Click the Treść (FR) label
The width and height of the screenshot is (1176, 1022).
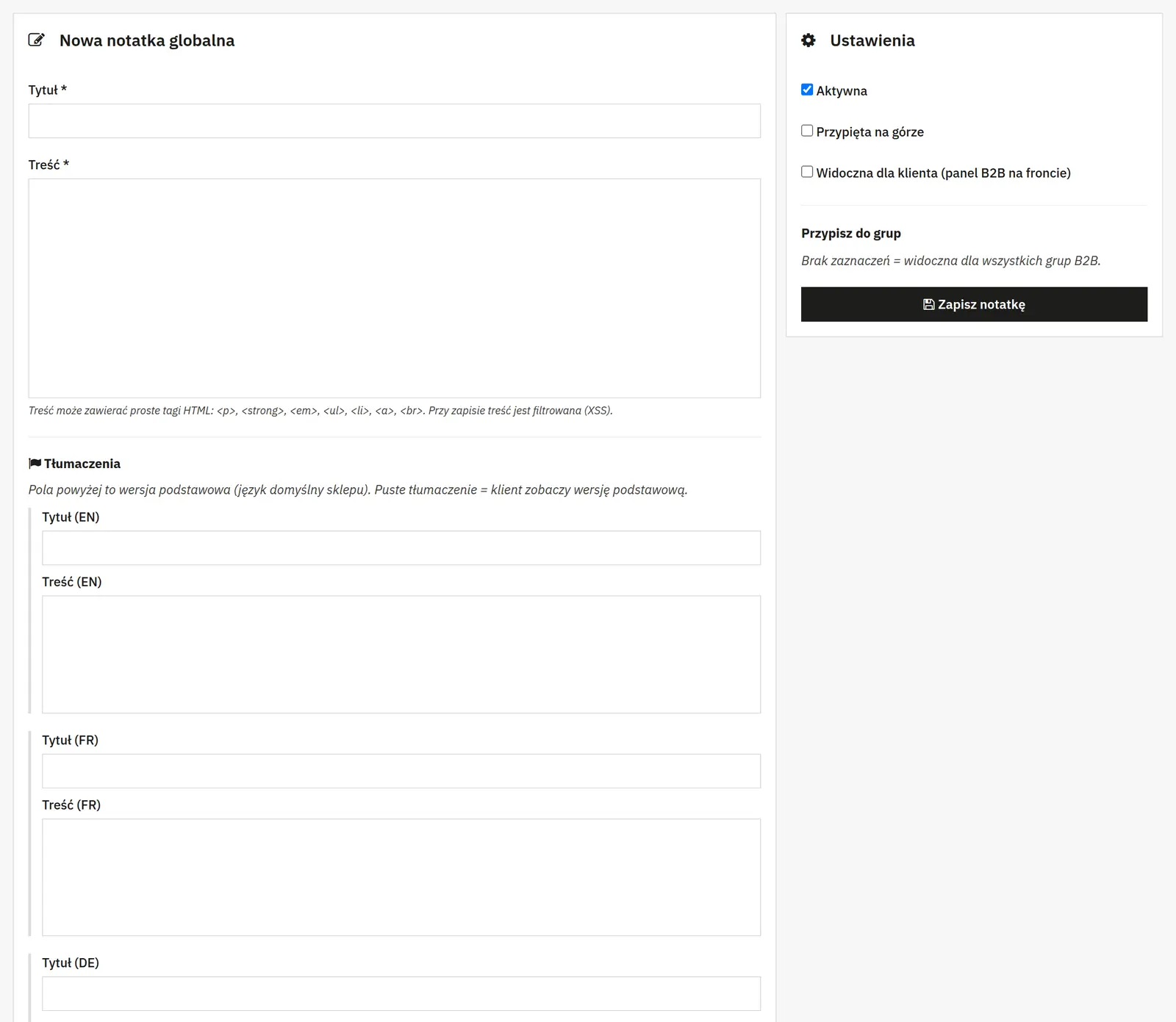pos(71,805)
